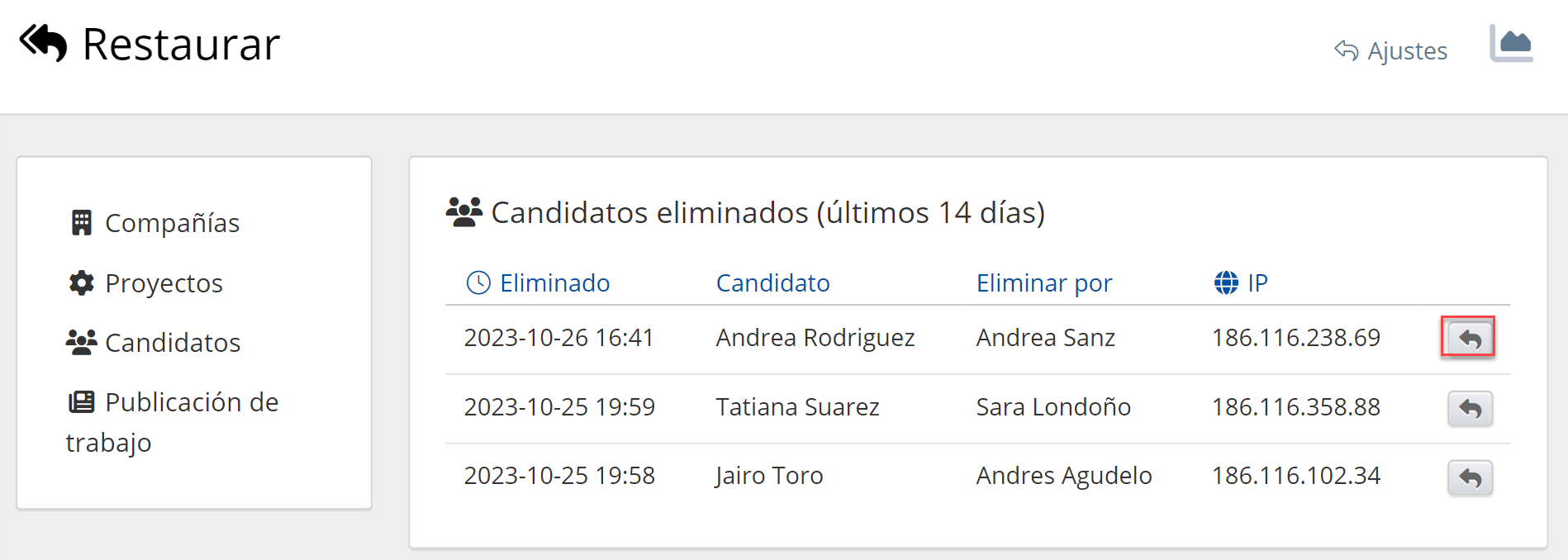Click the building icon beside Compañías
The width and height of the screenshot is (1568, 560).
81,223
